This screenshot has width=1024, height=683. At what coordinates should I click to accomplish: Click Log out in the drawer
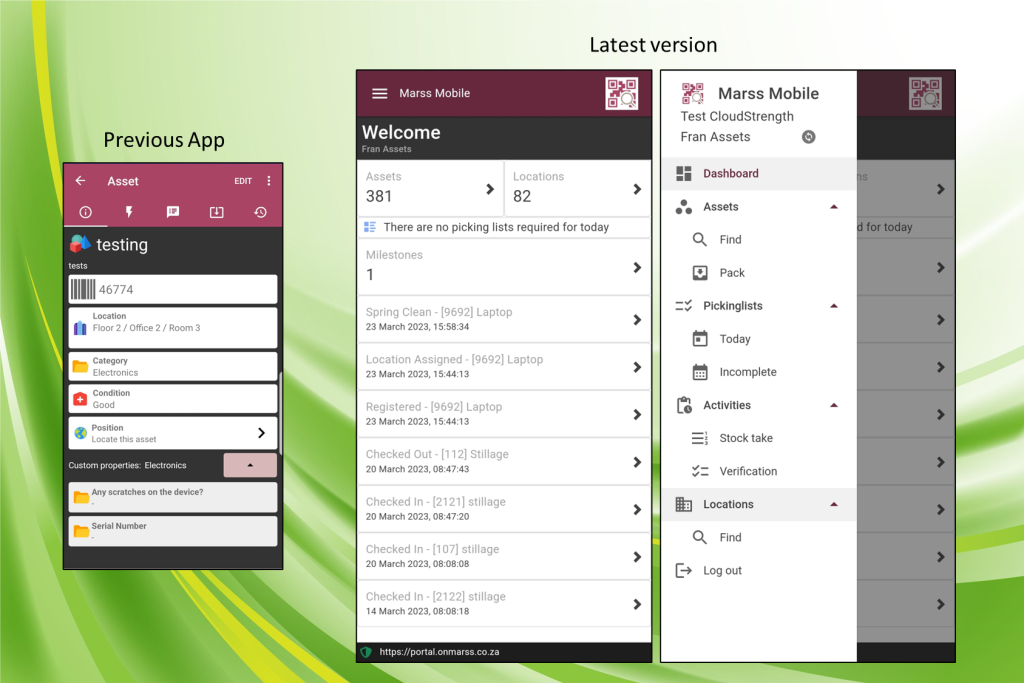tap(759, 571)
